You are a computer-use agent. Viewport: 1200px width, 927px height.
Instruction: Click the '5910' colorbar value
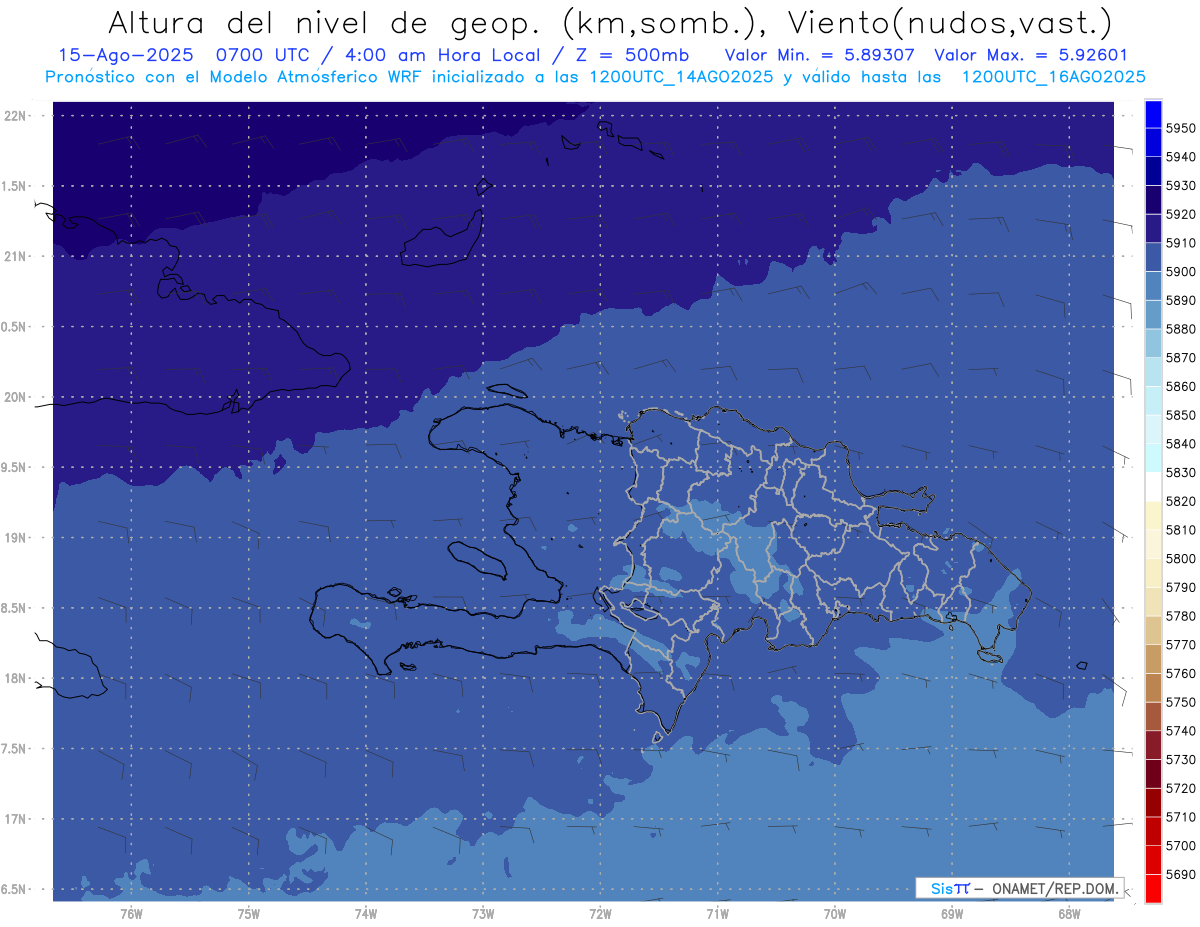[1181, 243]
